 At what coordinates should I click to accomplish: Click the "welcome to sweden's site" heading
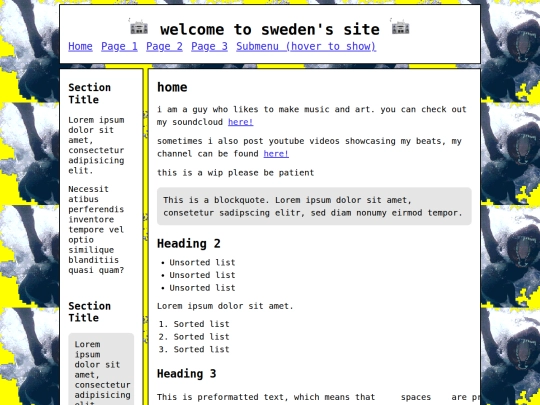(270, 29)
